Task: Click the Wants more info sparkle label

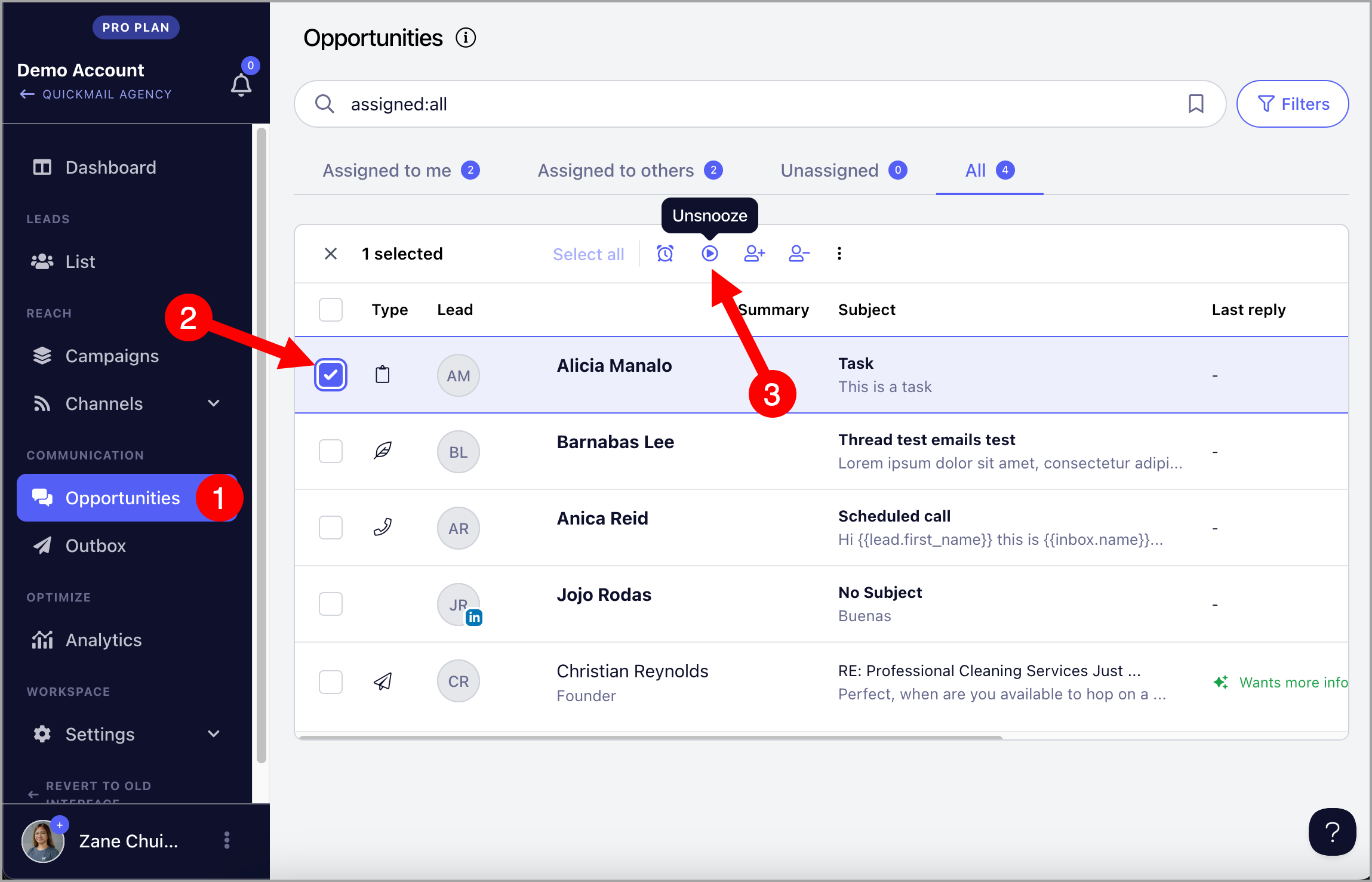Action: (1281, 682)
